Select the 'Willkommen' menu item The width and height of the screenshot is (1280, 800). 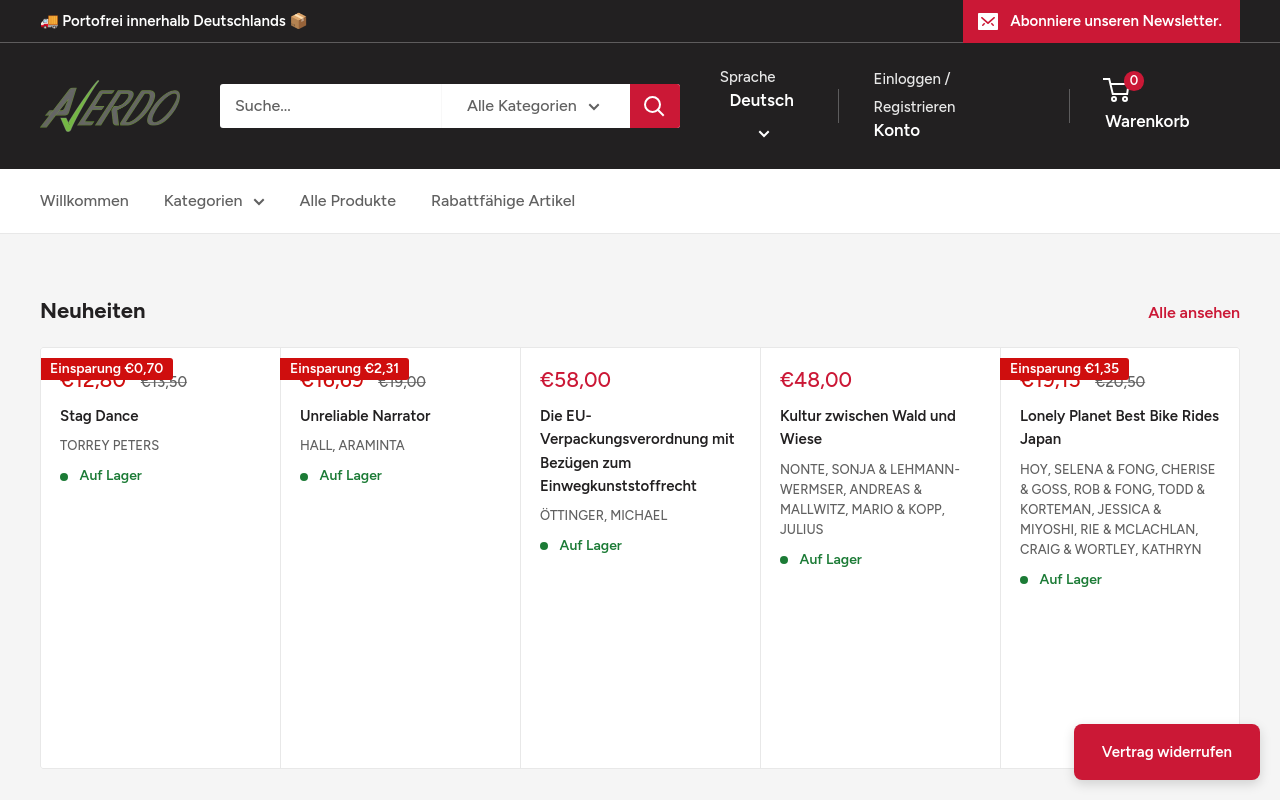pyautogui.click(x=84, y=201)
